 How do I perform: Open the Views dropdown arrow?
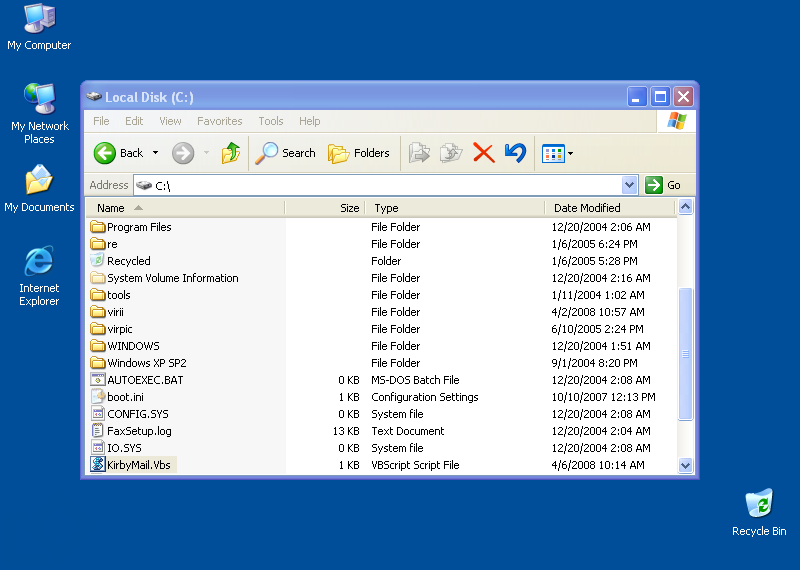pos(570,153)
